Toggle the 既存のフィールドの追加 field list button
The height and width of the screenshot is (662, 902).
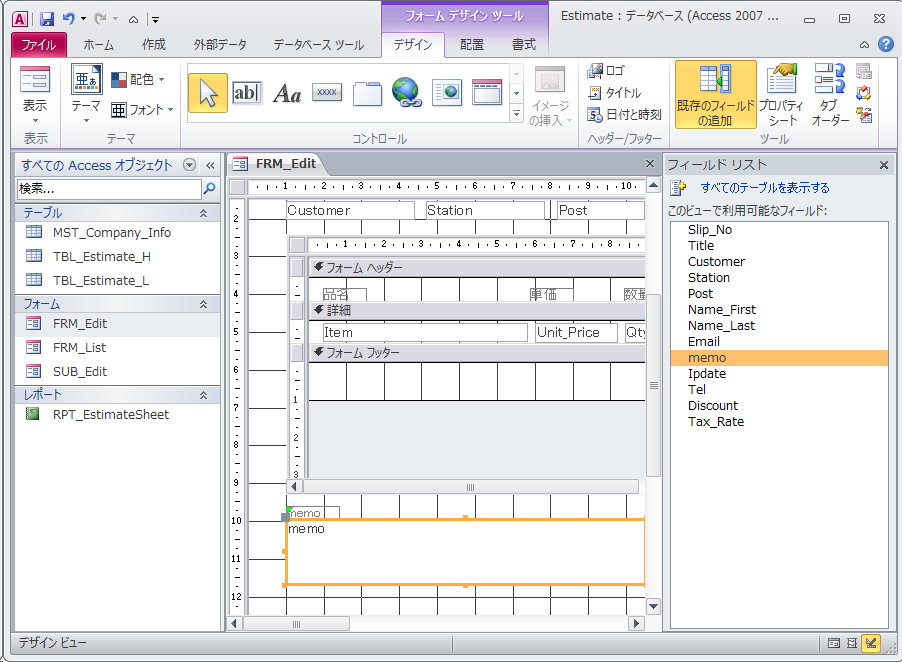(x=715, y=95)
